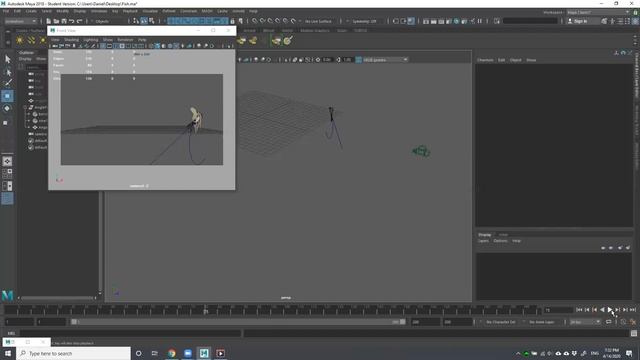Image resolution: width=640 pixels, height=360 pixels.
Task: Toggle the Snap to points magnet icon
Action: click(x=270, y=21)
